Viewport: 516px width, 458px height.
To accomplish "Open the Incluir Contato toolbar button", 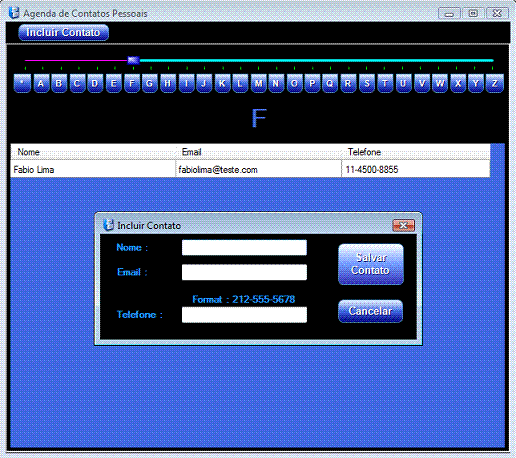I will (63, 33).
